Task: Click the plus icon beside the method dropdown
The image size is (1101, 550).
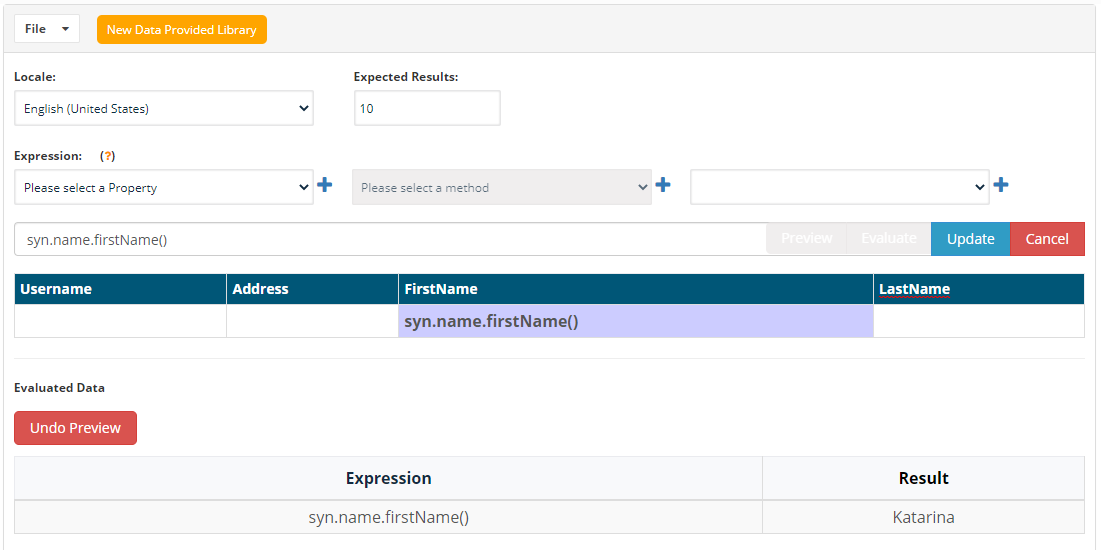Action: point(662,185)
